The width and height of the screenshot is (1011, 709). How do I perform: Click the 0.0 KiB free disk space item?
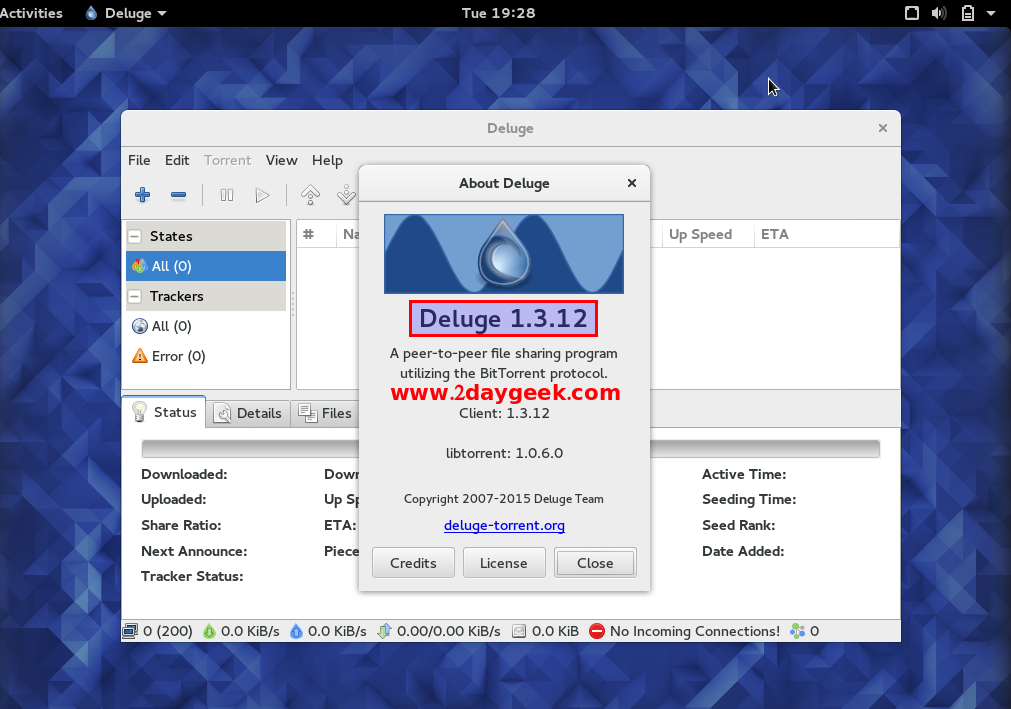[545, 631]
